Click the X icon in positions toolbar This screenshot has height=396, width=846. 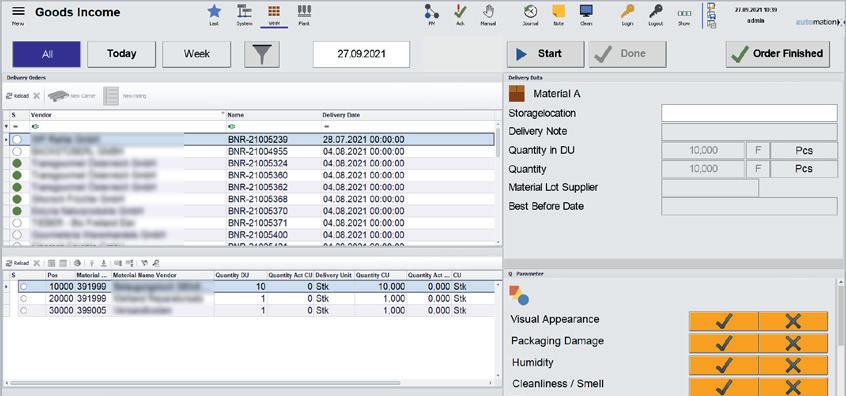pyautogui.click(x=37, y=263)
